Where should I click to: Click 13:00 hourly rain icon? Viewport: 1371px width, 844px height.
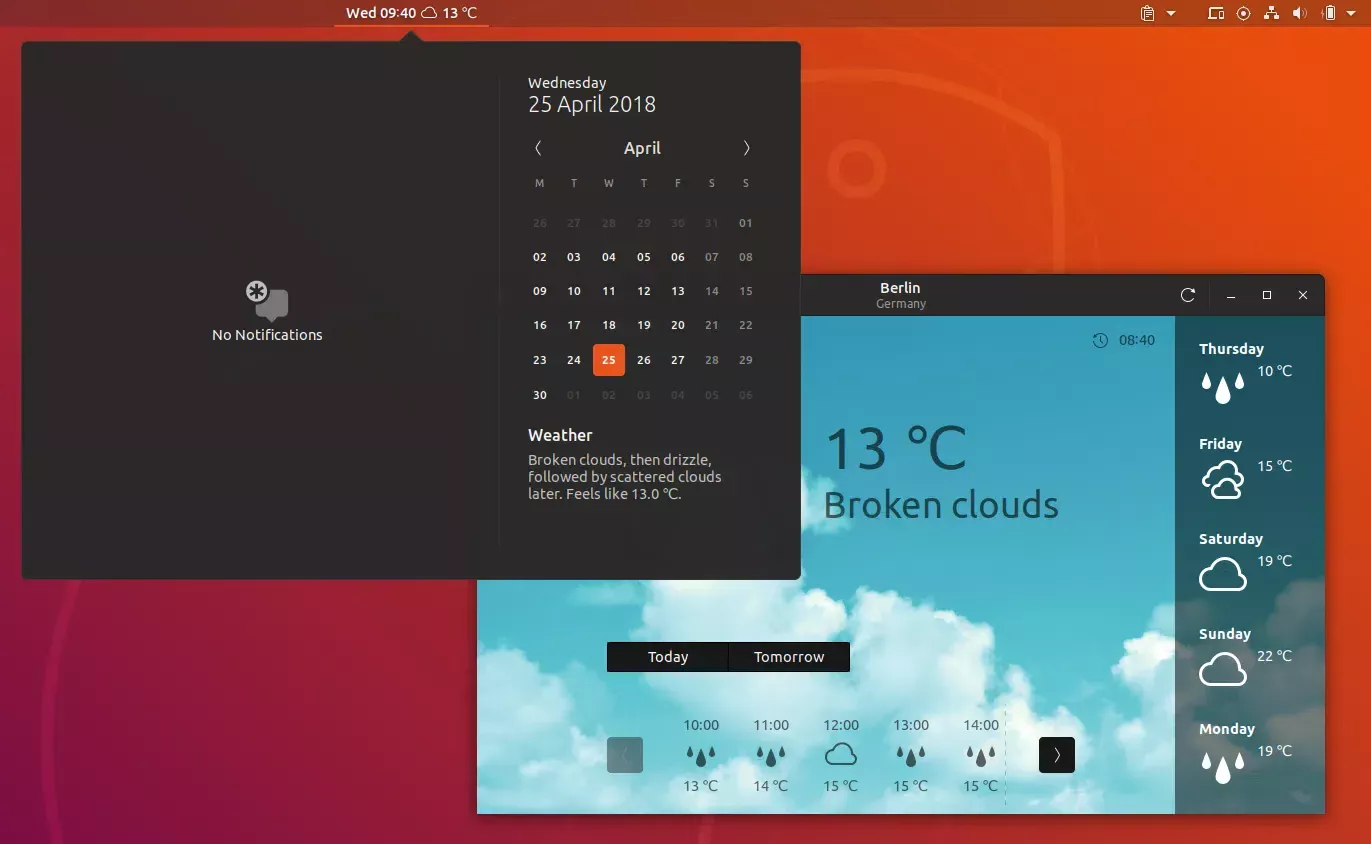click(911, 755)
